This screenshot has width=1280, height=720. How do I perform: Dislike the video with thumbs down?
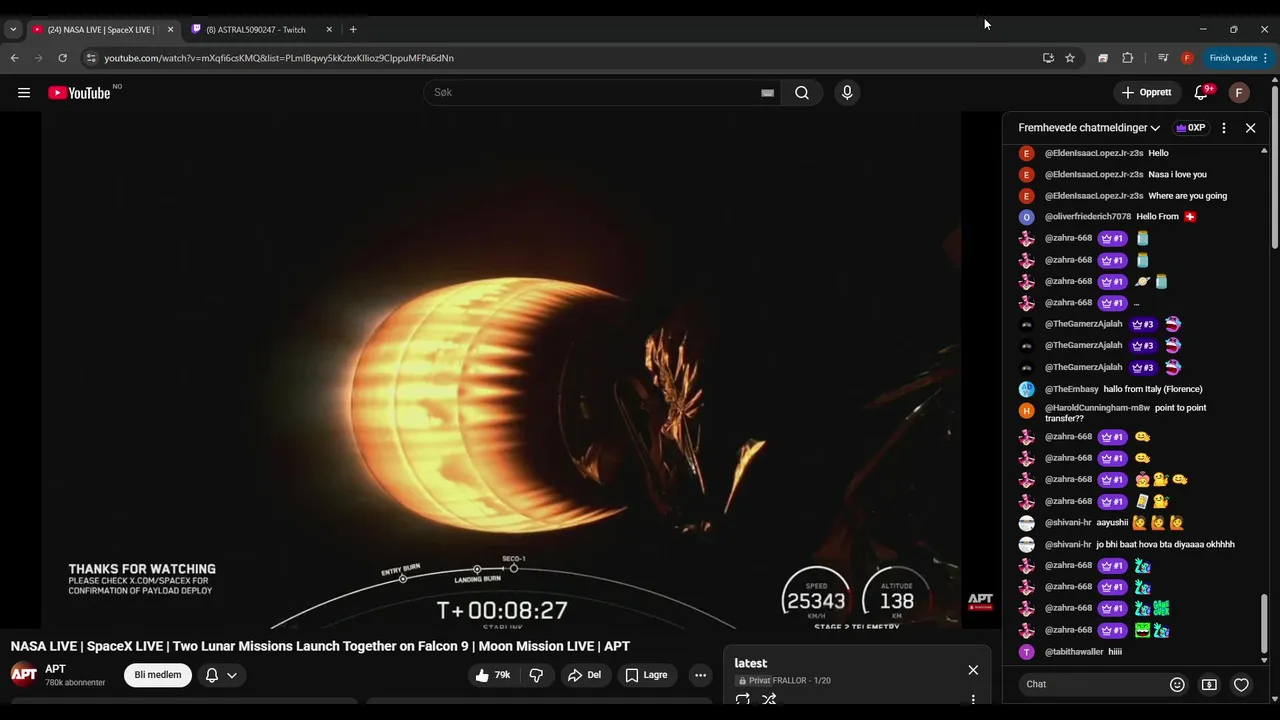(x=536, y=675)
